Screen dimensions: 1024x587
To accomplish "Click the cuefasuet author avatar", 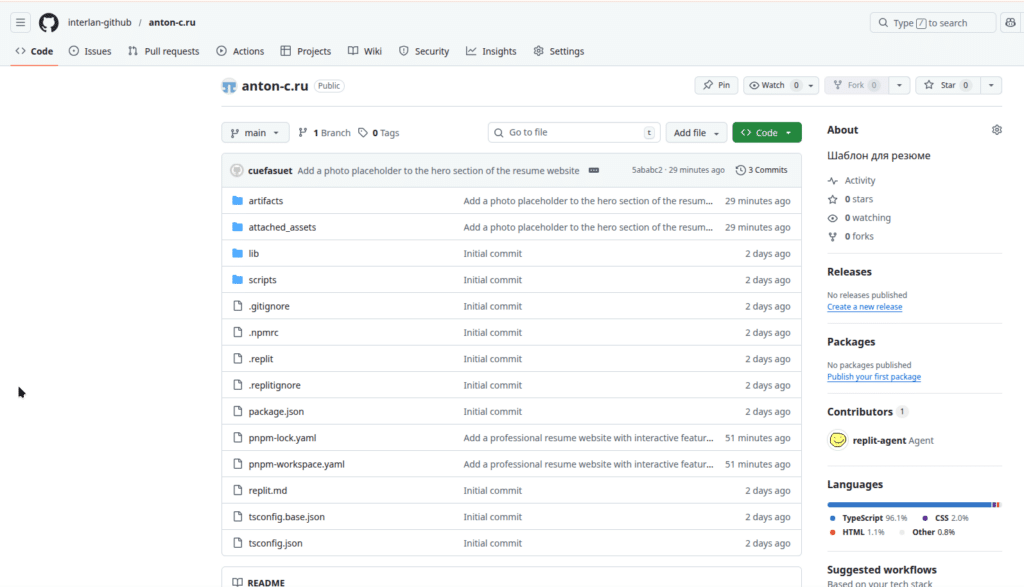I will 237,170.
